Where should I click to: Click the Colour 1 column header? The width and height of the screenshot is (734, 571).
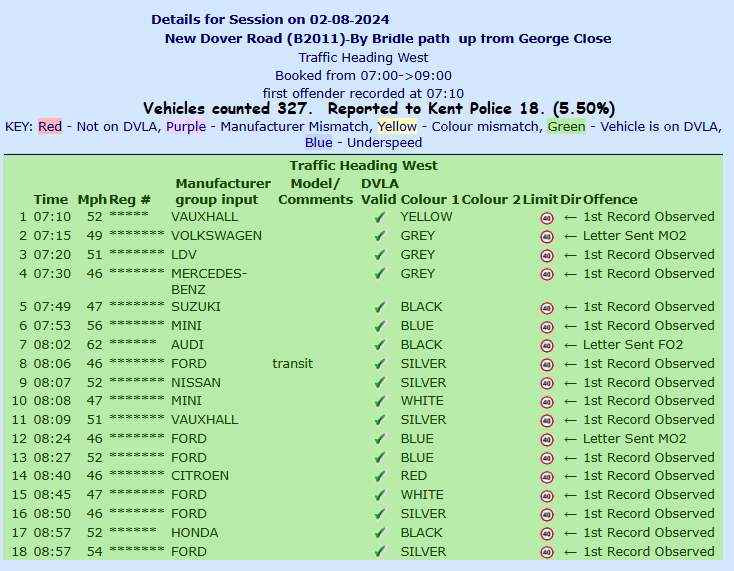[430, 200]
